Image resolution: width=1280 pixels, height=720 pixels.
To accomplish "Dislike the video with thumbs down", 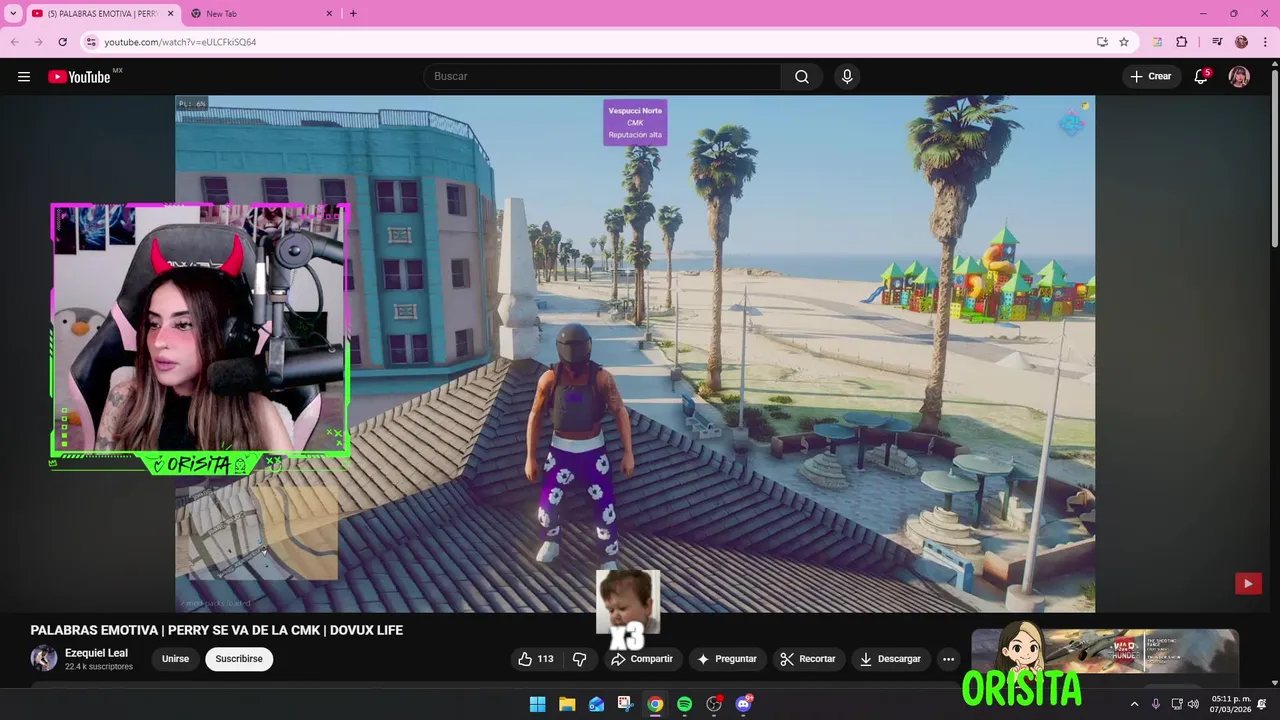I will pos(580,659).
